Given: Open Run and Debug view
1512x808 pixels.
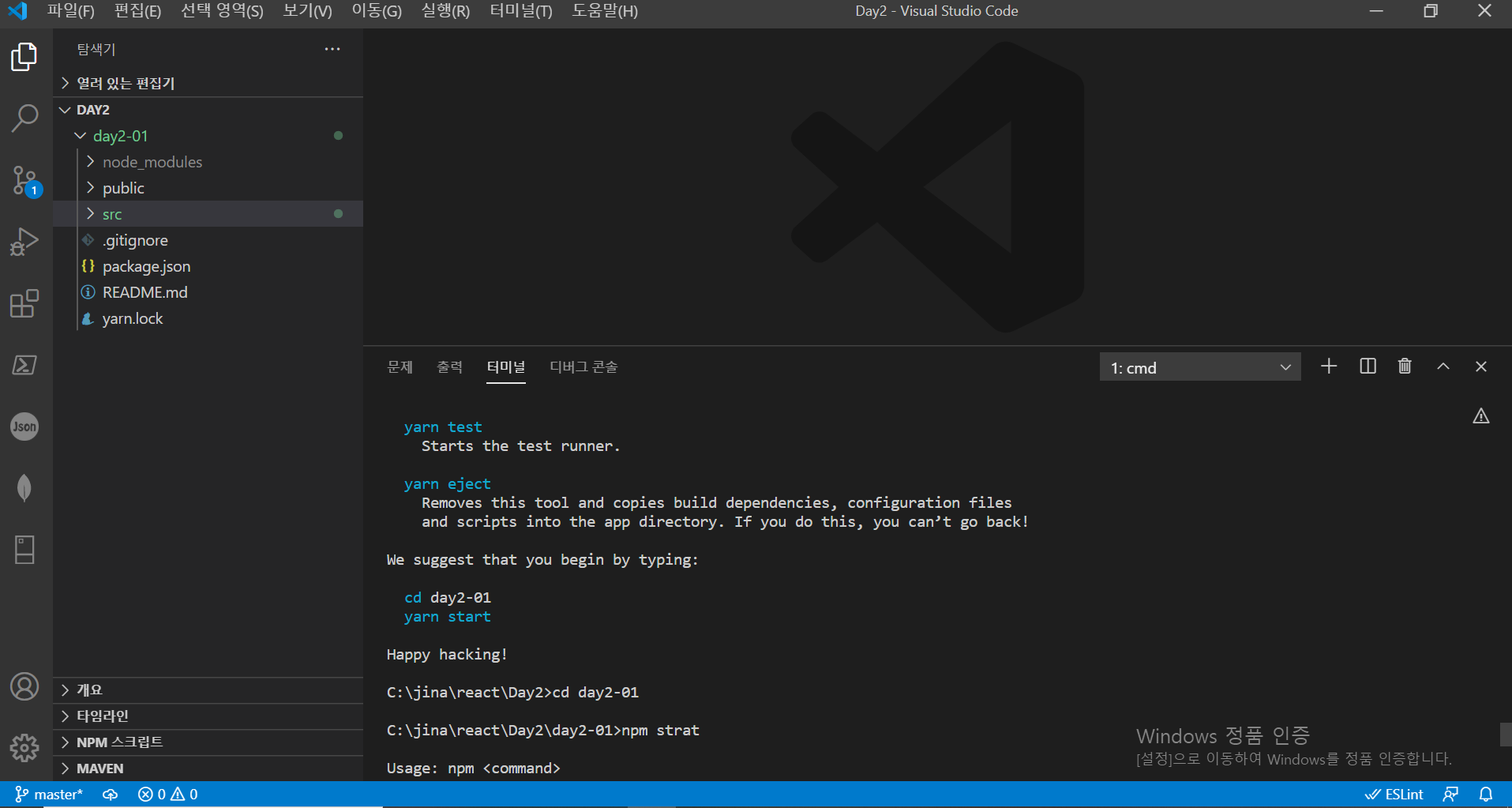Looking at the screenshot, I should click(x=24, y=242).
